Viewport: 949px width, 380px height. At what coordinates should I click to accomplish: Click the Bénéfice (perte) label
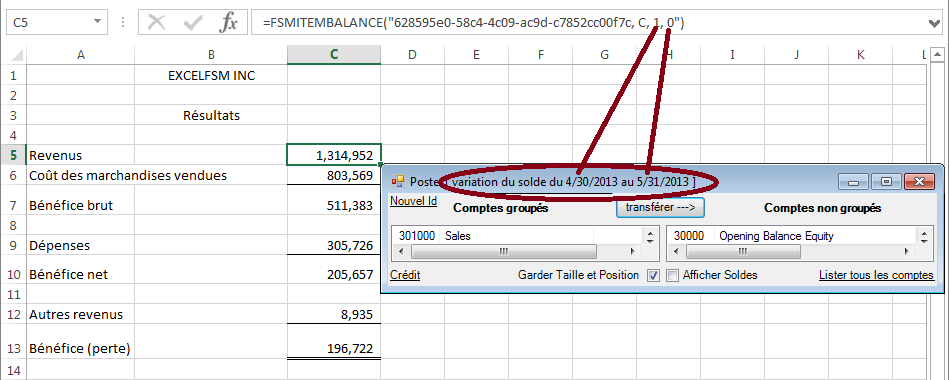[81, 349]
